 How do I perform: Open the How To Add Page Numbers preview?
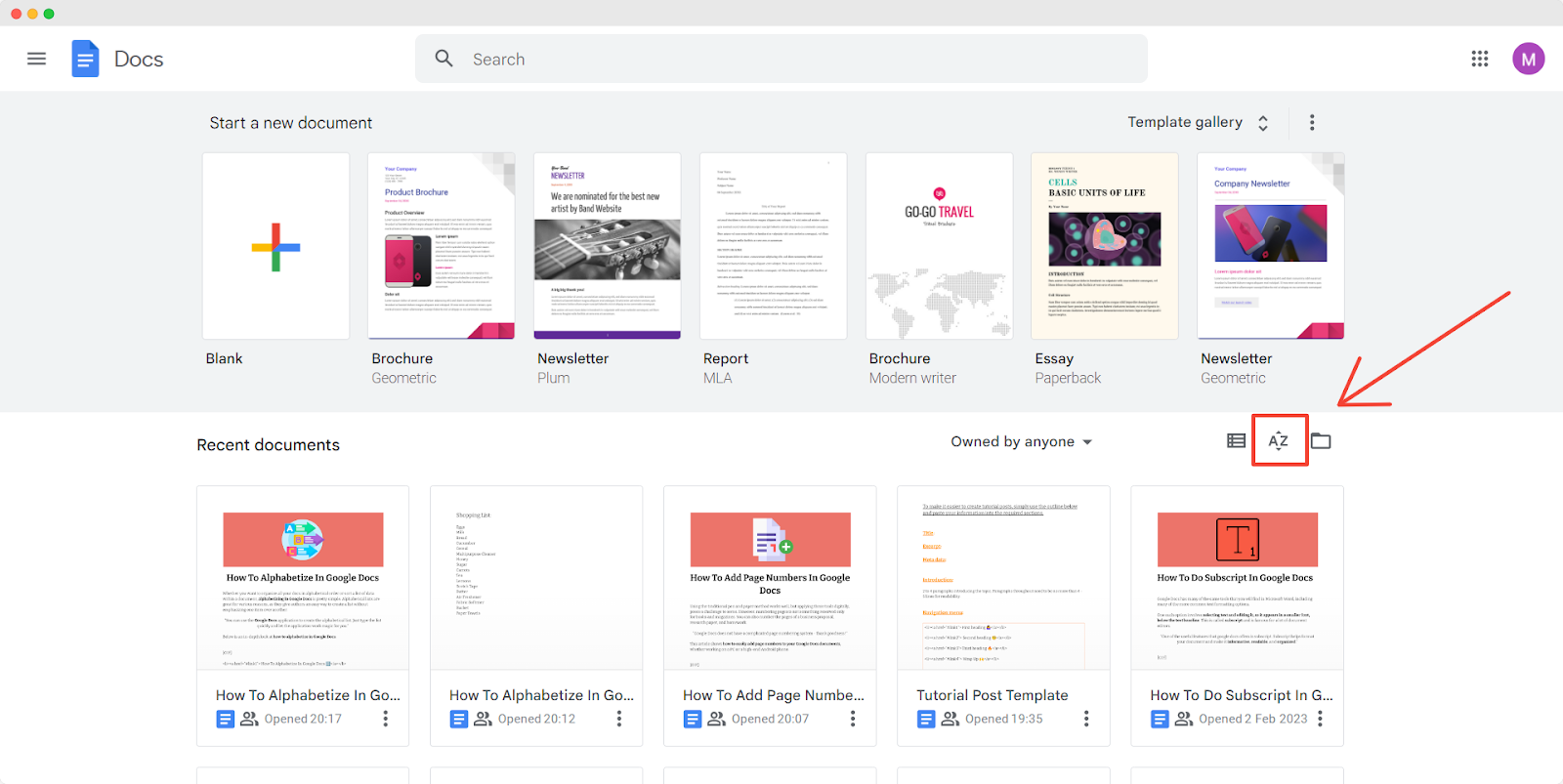click(770, 578)
